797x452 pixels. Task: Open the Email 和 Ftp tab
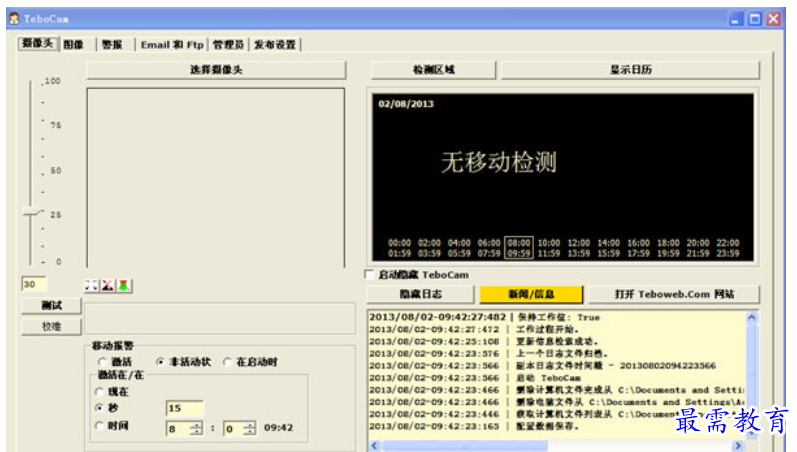[x=172, y=45]
